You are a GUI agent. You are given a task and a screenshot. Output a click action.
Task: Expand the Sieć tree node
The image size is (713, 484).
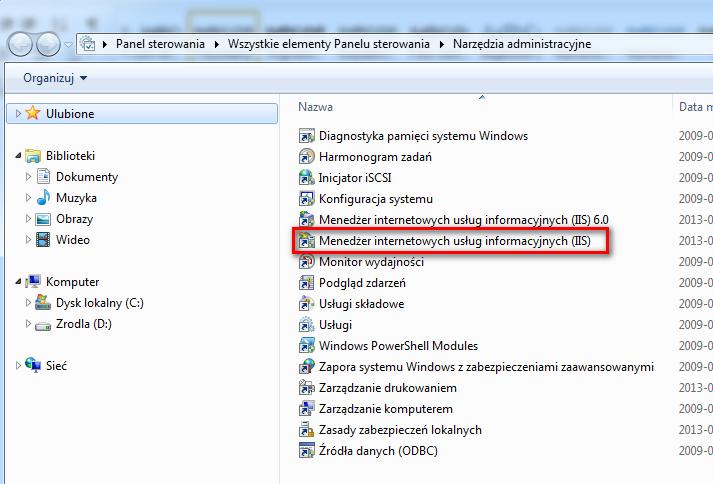tap(18, 365)
